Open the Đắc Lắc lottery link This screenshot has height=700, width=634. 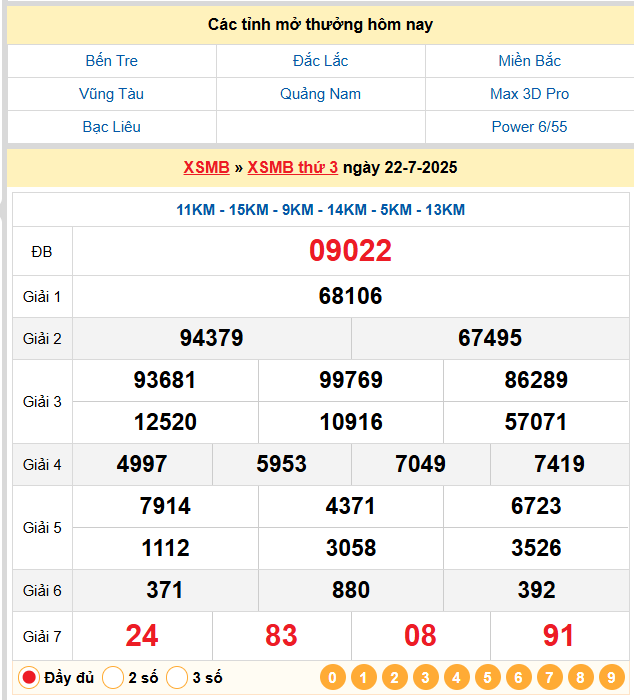[x=321, y=61]
